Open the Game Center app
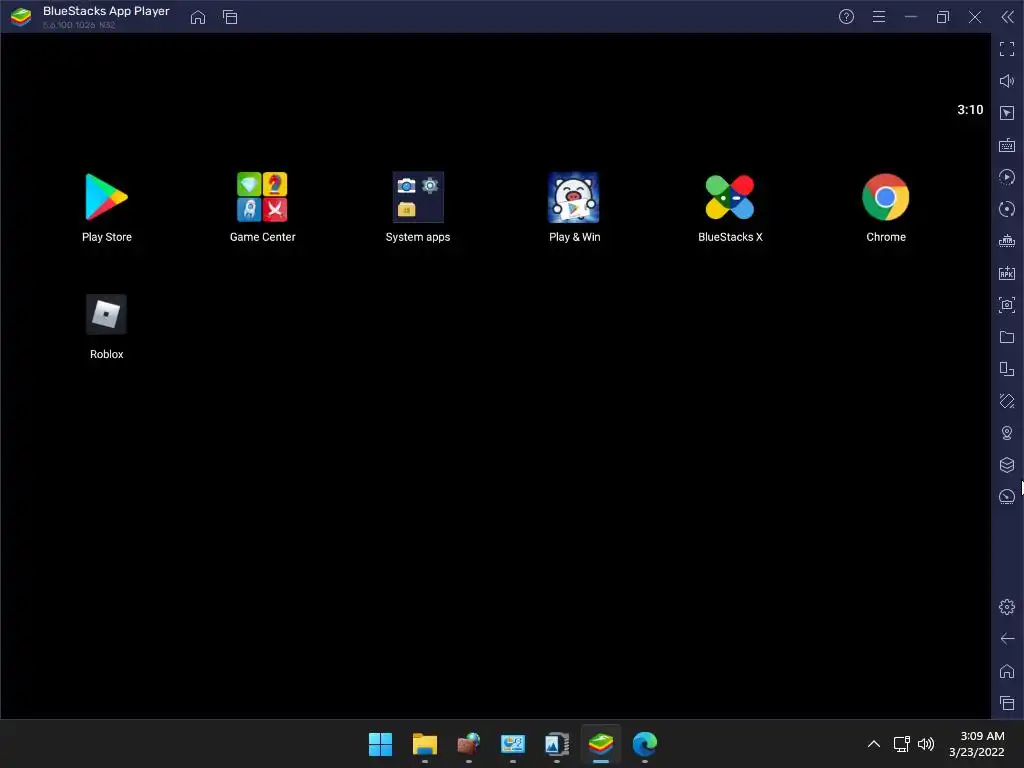This screenshot has height=768, width=1024. click(x=262, y=208)
